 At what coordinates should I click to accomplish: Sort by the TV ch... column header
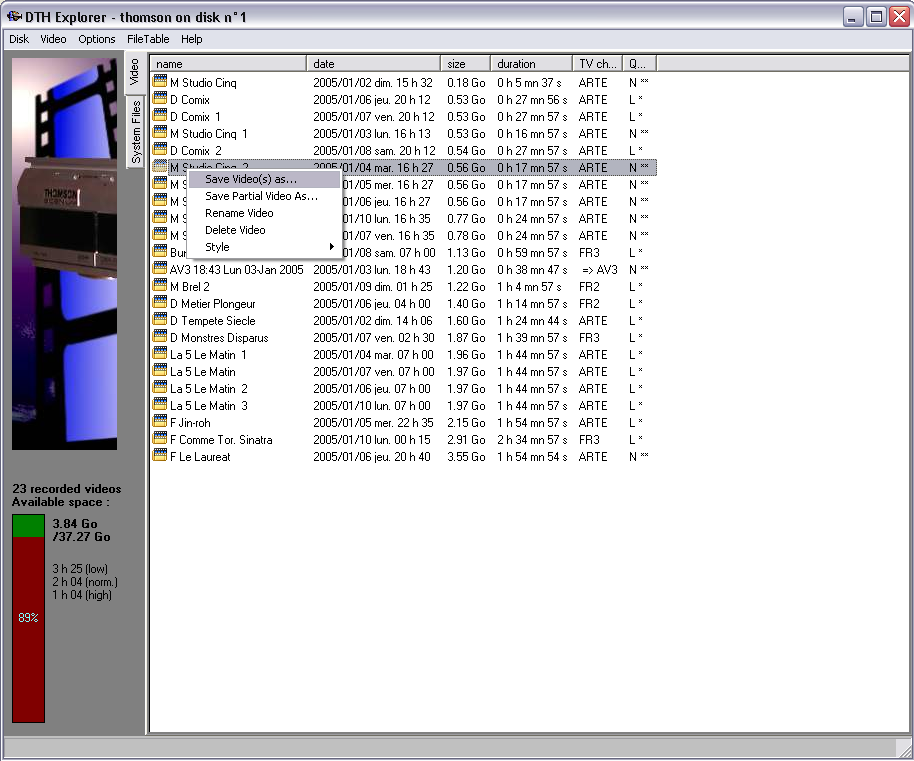coord(597,64)
